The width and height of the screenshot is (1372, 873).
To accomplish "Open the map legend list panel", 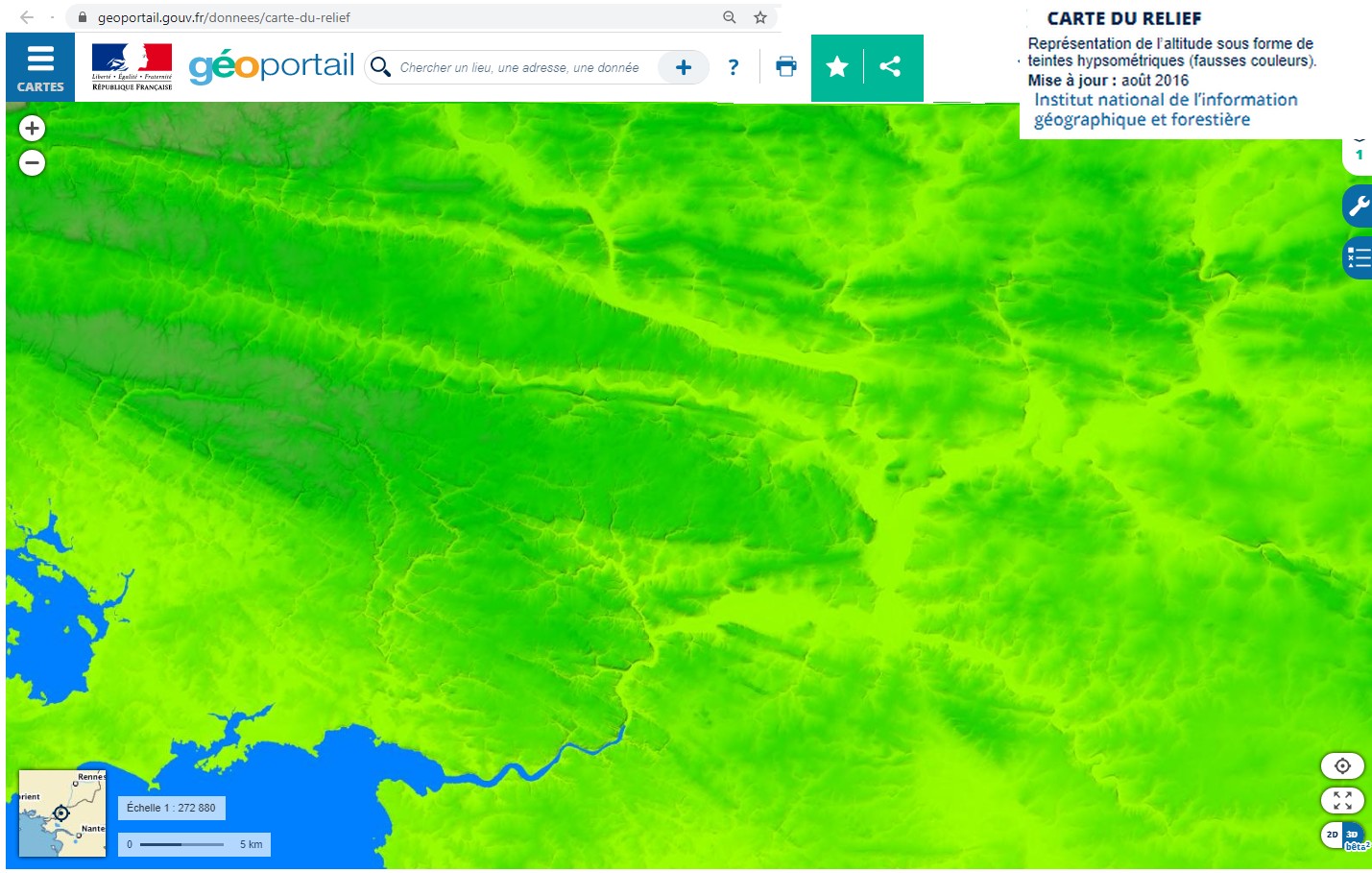I will pos(1358,257).
